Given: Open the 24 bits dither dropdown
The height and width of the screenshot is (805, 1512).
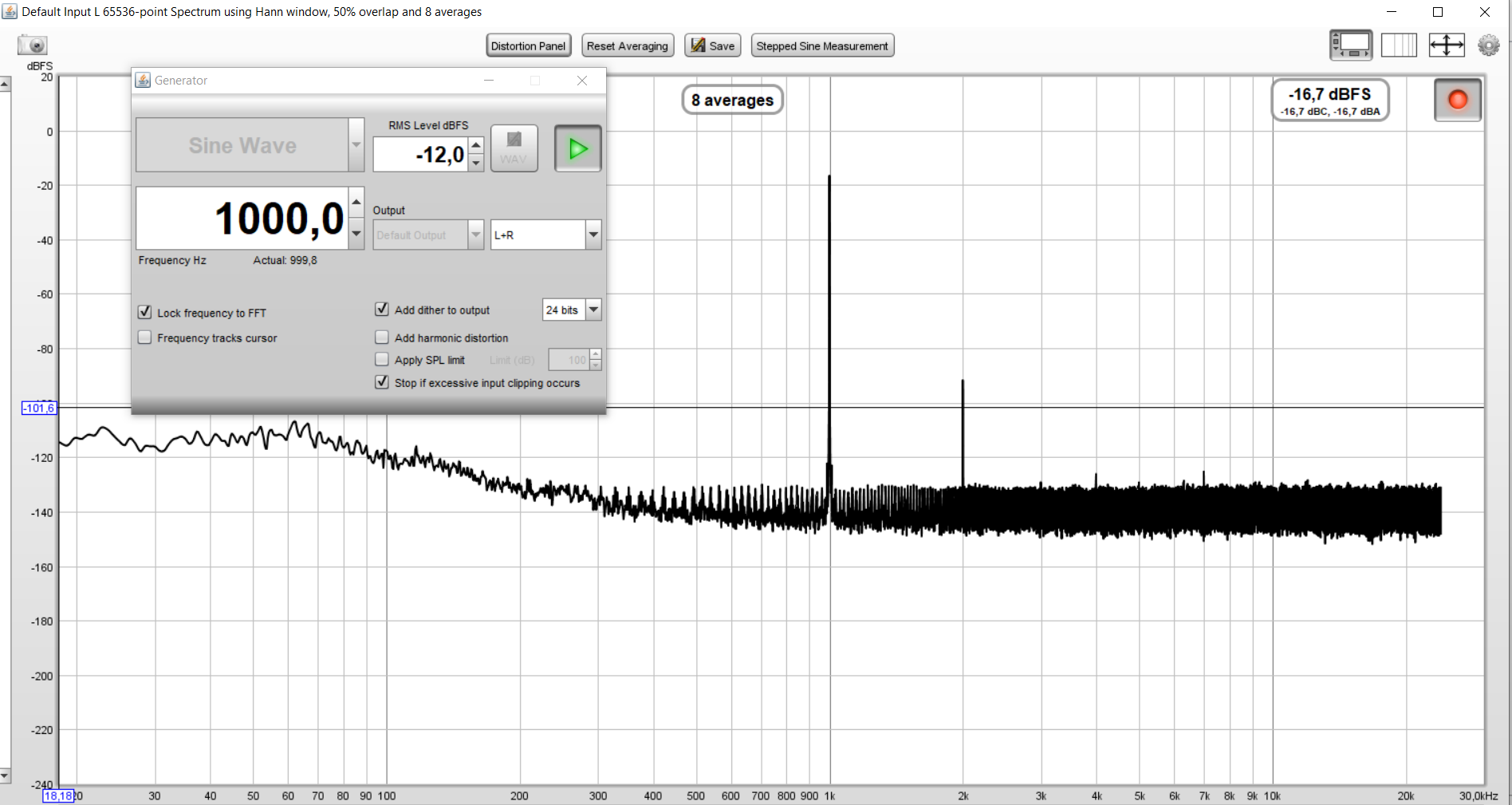Looking at the screenshot, I should click(x=593, y=310).
